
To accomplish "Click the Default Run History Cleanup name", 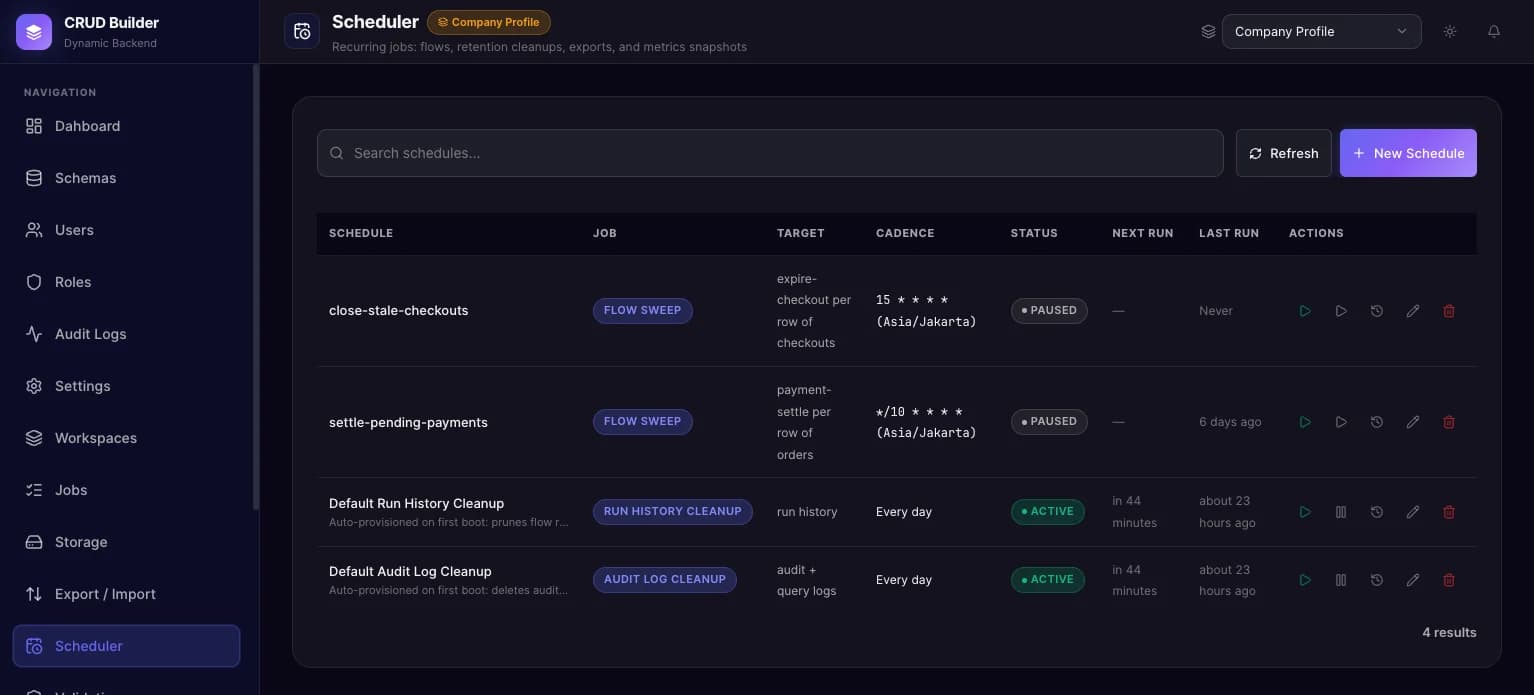I will click(416, 503).
